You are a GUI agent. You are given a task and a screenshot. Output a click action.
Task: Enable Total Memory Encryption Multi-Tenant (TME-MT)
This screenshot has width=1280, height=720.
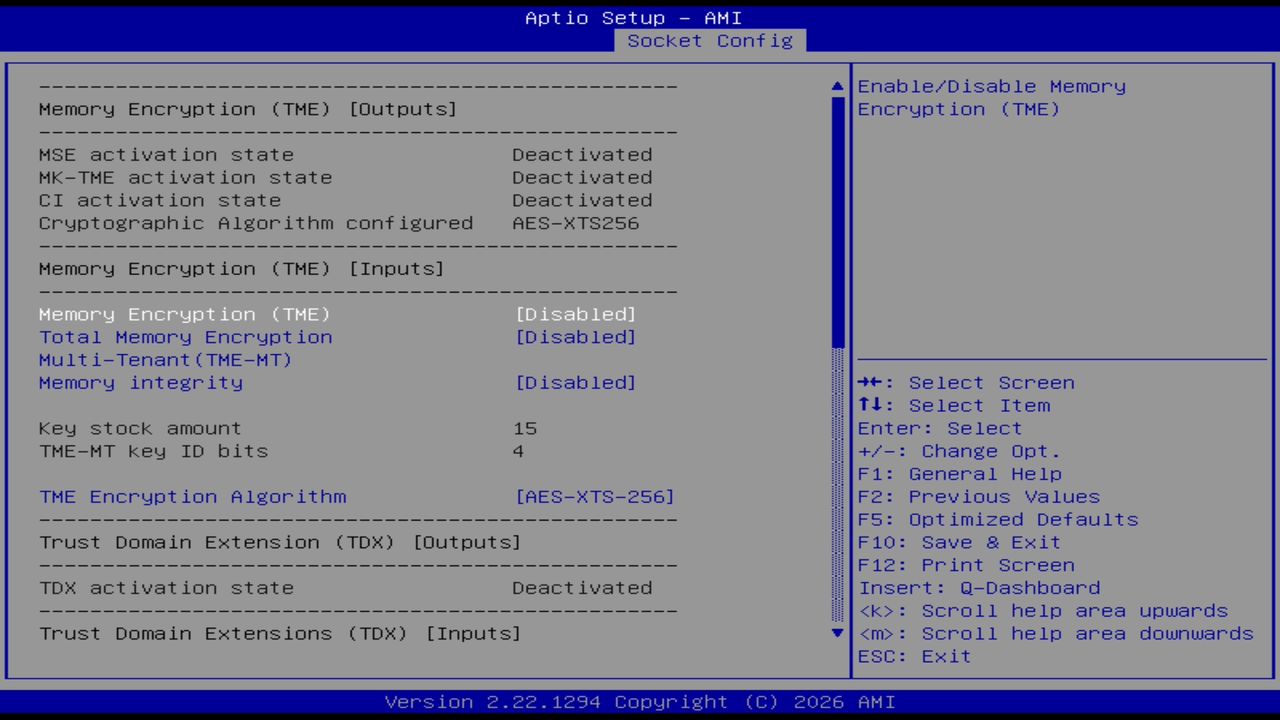[x=576, y=337]
